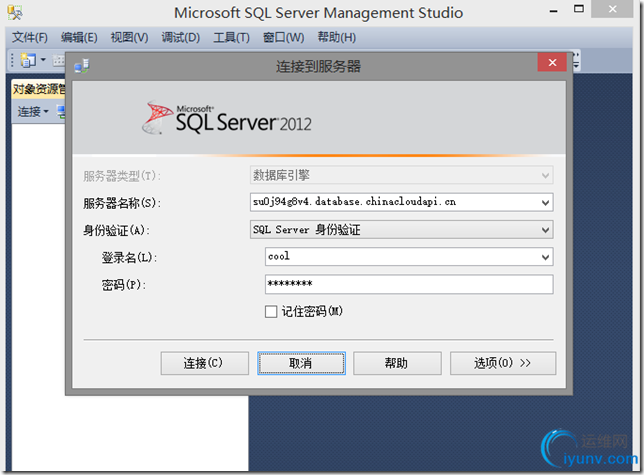Open the 工具(T) menu
The image size is (644, 475).
click(231, 38)
